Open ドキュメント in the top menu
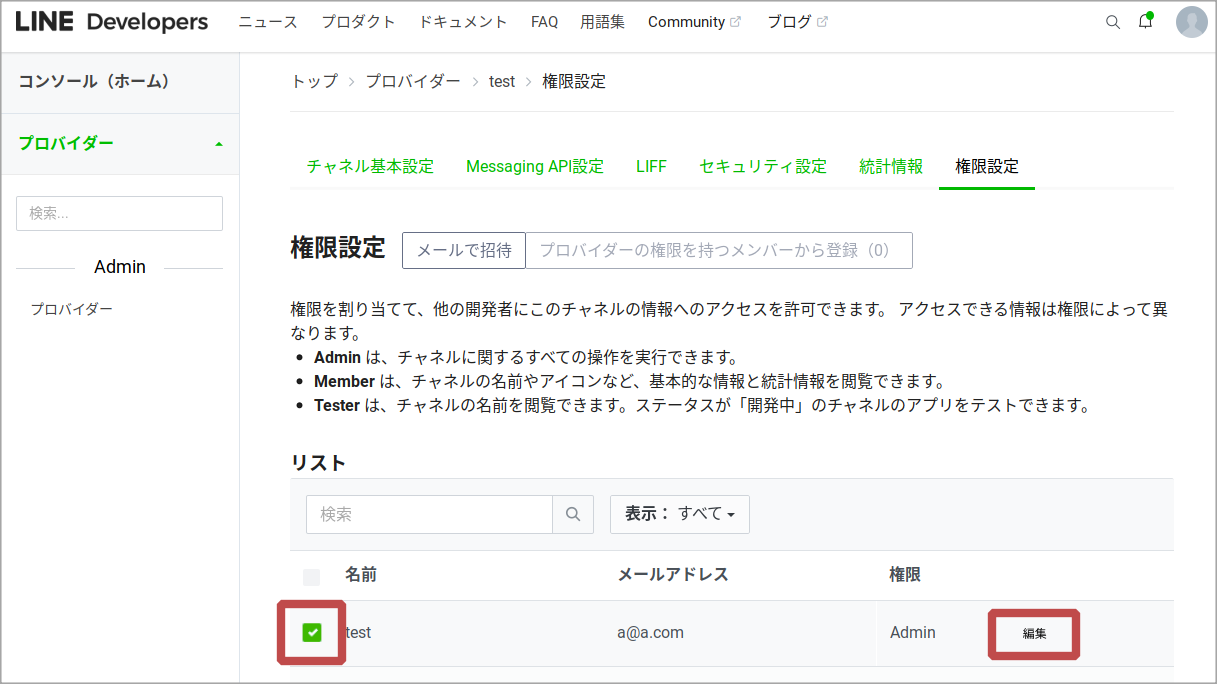Image resolution: width=1217 pixels, height=684 pixels. (463, 22)
